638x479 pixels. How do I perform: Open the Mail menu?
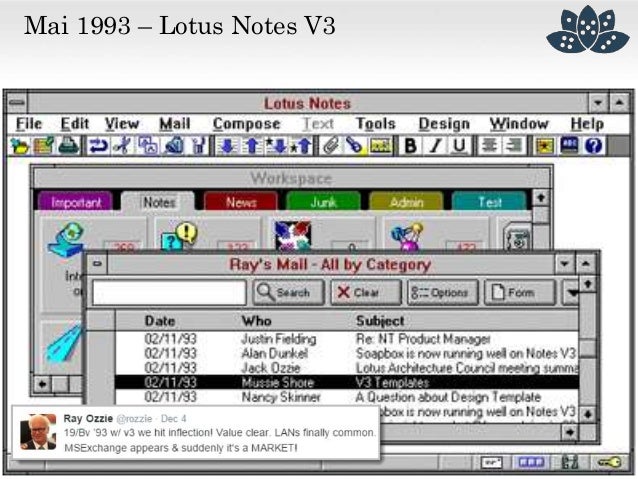pyautogui.click(x=175, y=124)
